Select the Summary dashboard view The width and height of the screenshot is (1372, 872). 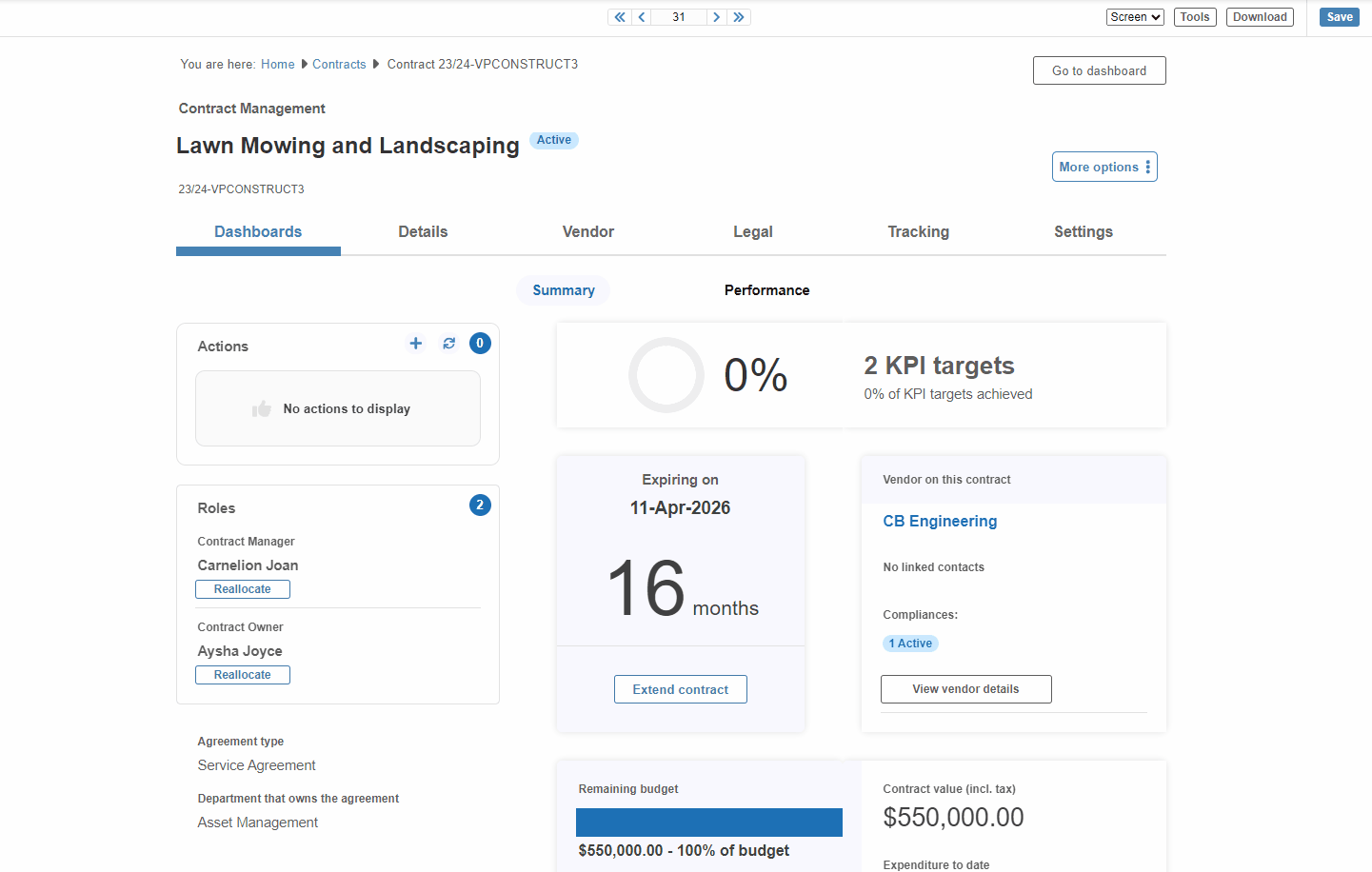coord(564,290)
